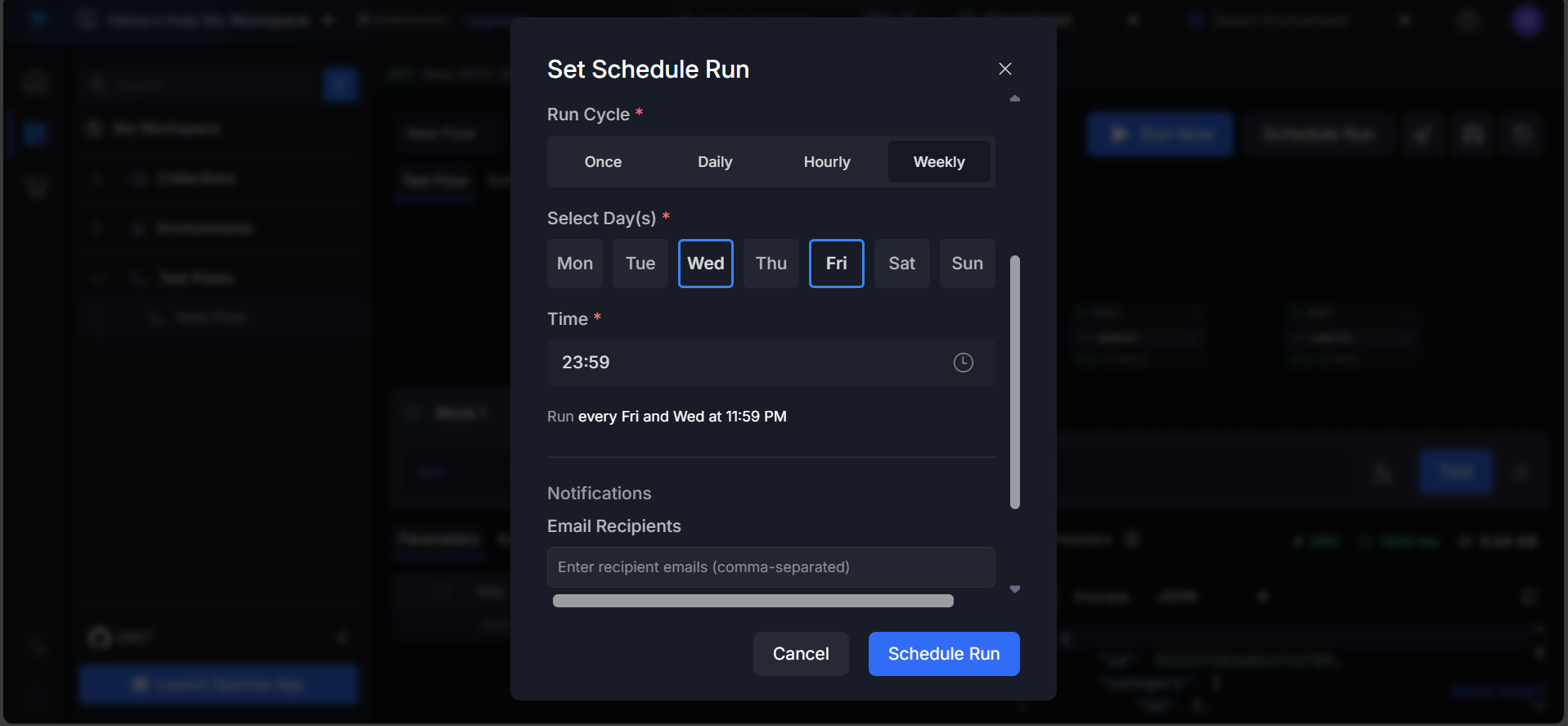Enable Tue in day selection
The height and width of the screenshot is (726, 1568).
click(x=640, y=264)
